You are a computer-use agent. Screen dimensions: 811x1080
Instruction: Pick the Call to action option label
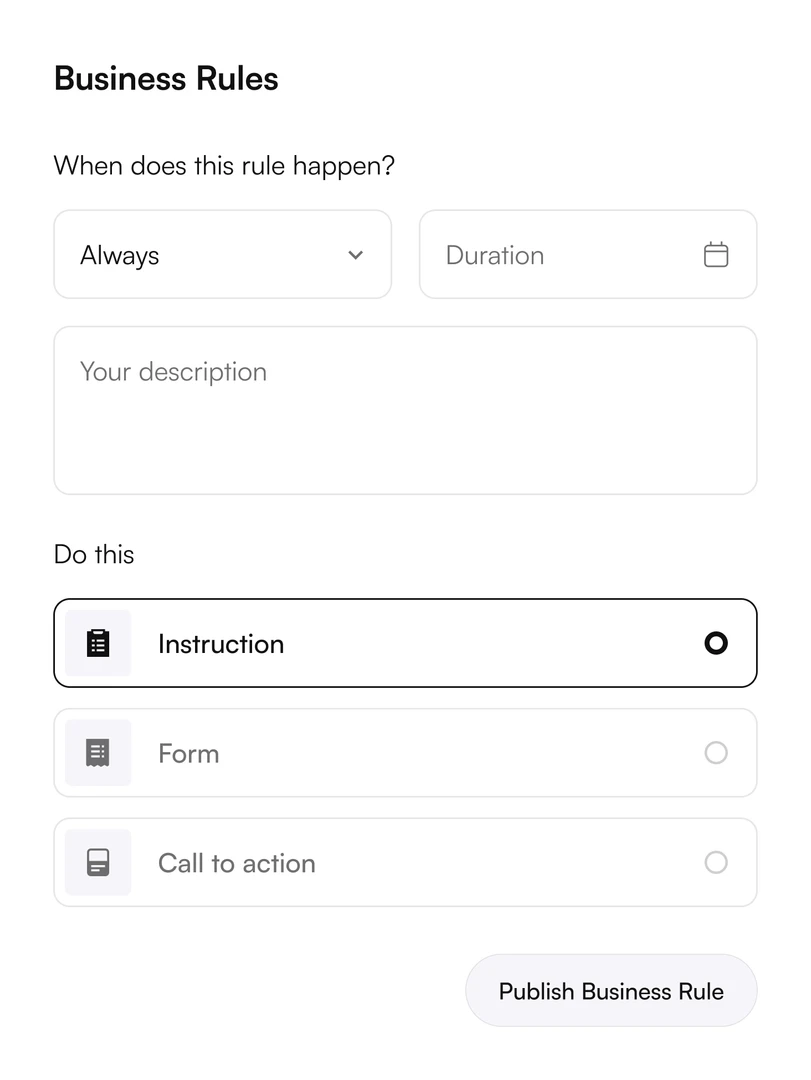click(236, 864)
